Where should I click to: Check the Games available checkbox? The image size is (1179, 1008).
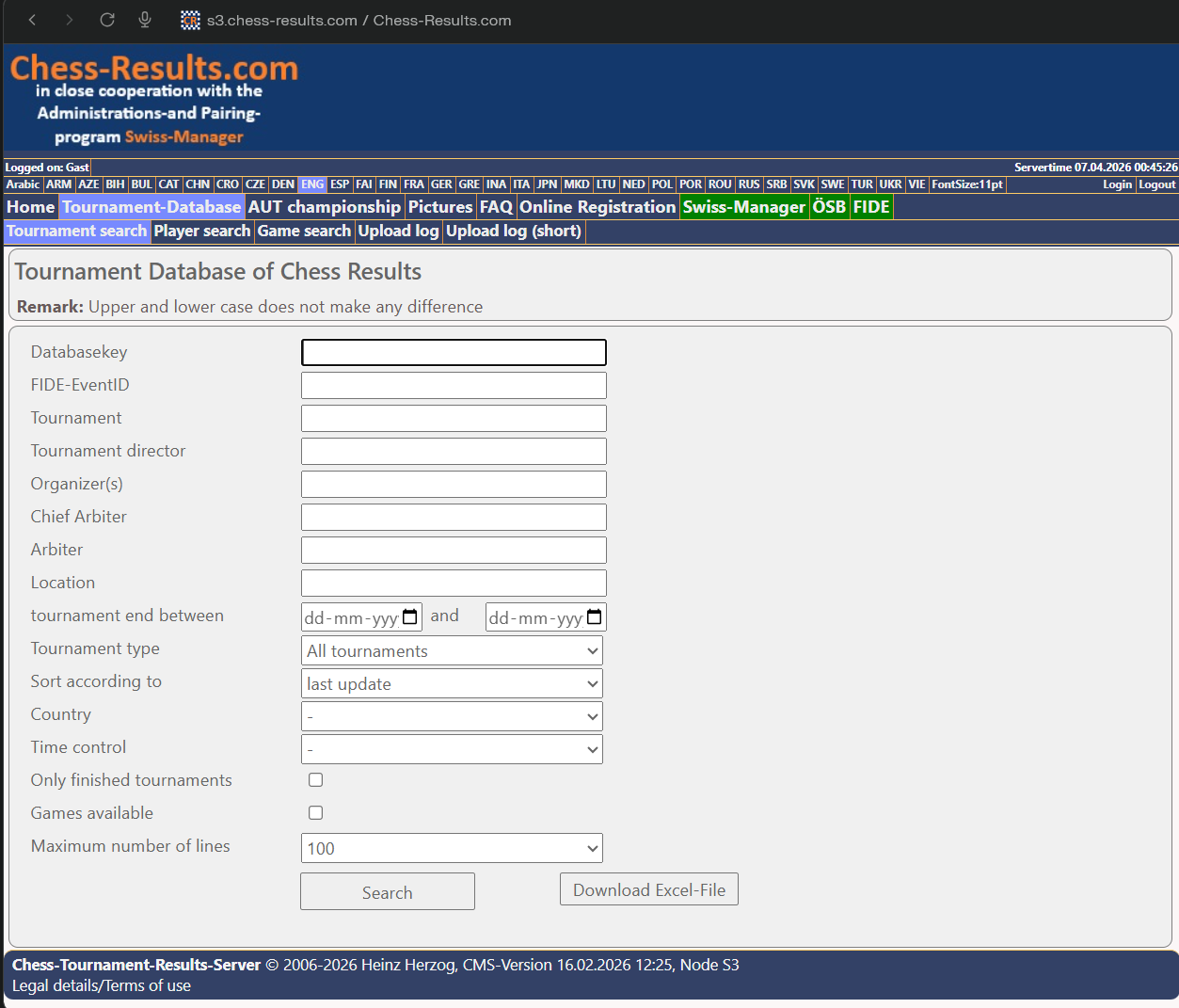(x=315, y=812)
